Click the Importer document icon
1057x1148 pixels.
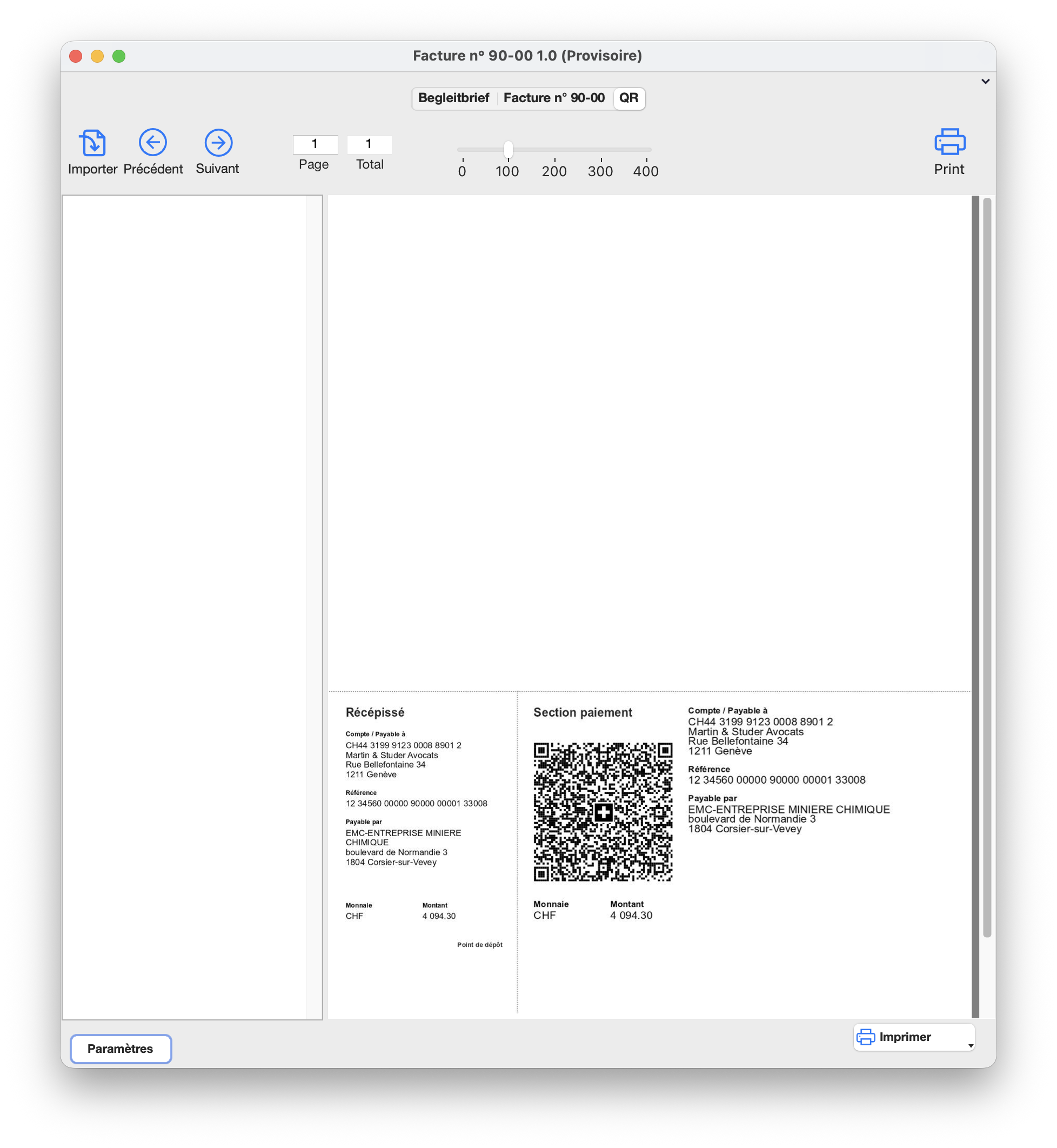(92, 143)
